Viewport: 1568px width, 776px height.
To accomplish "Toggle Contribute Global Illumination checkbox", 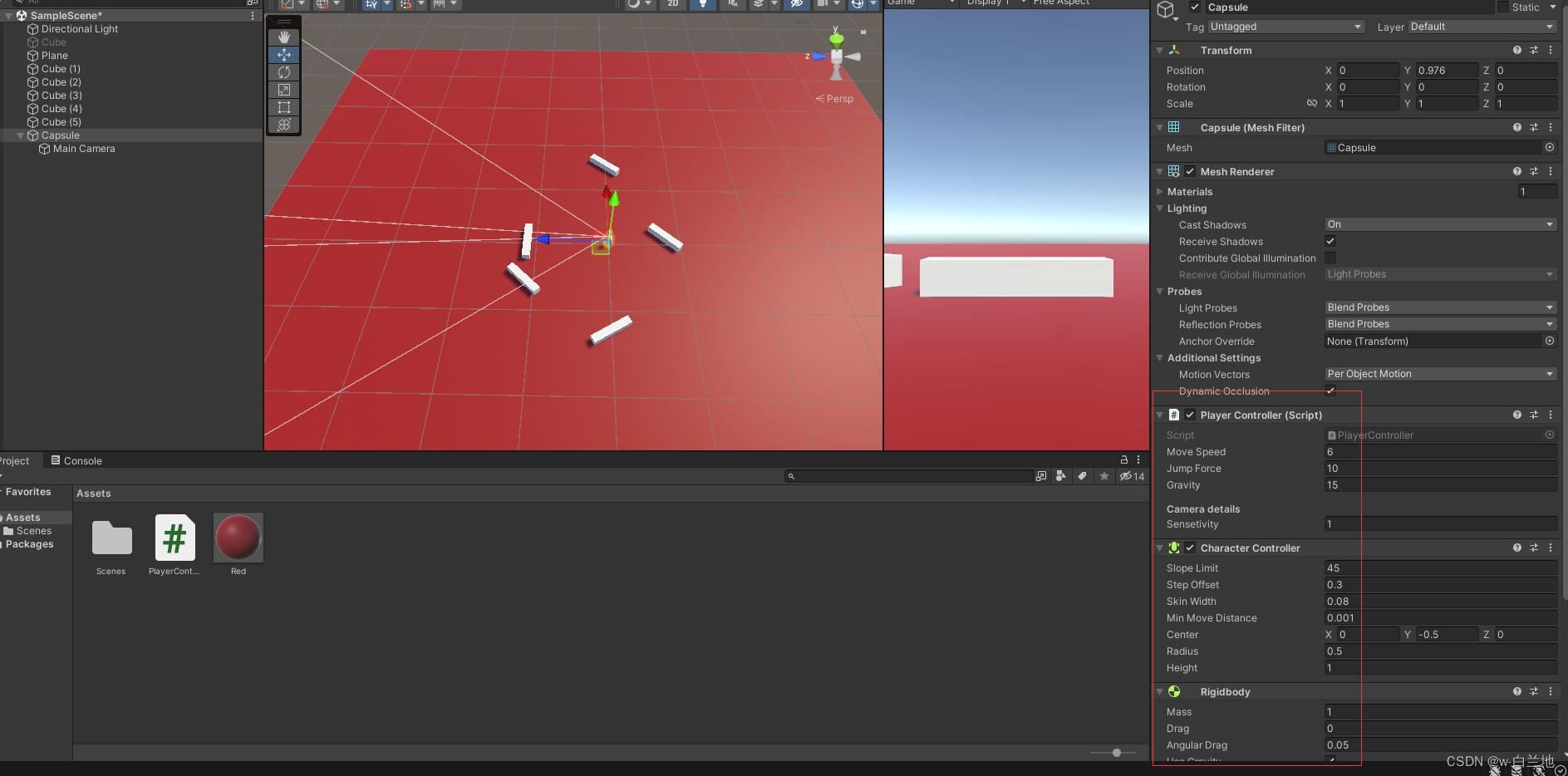I will tap(1330, 258).
